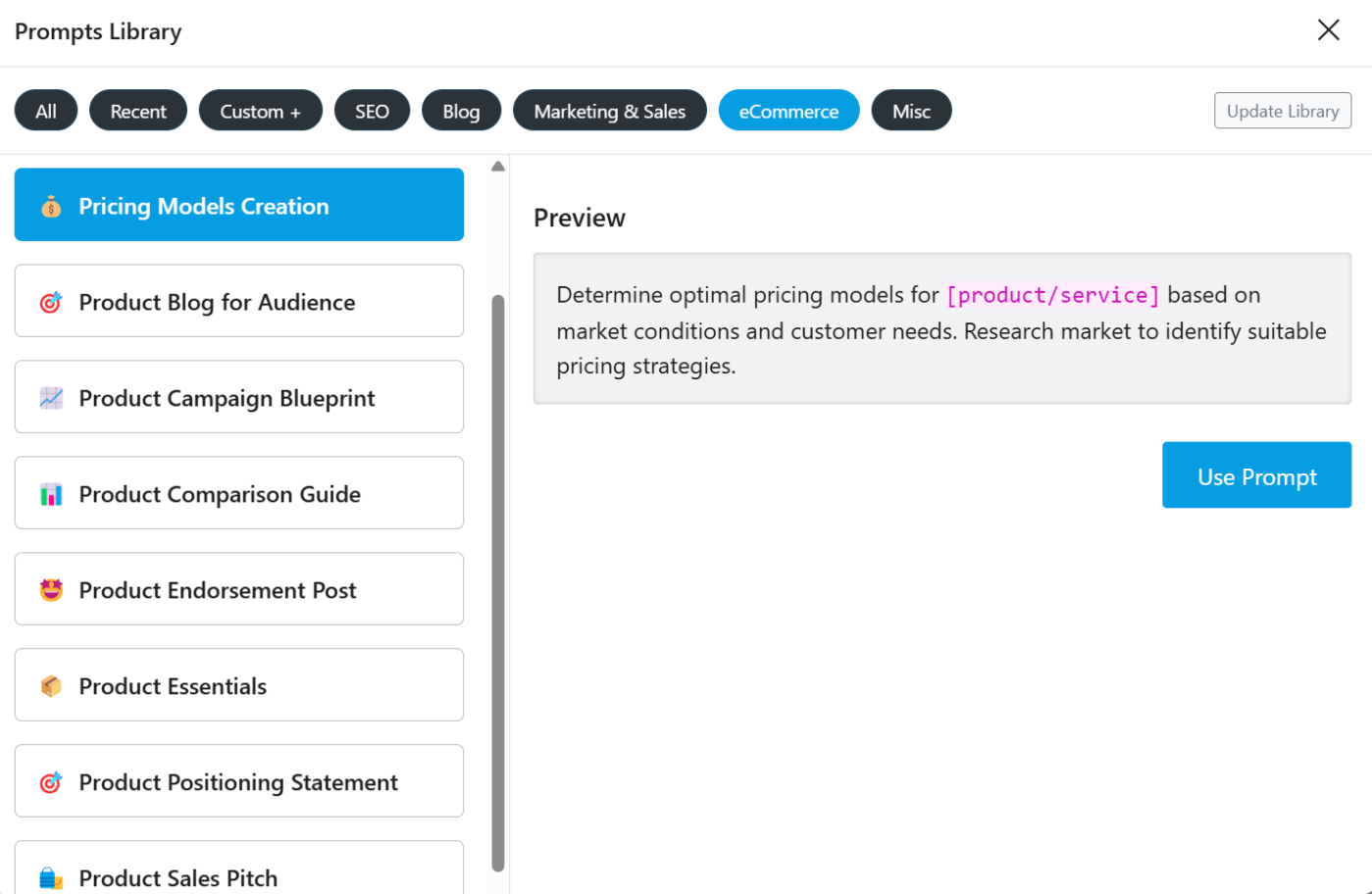Image resolution: width=1372 pixels, height=894 pixels.
Task: Click the chart icon on Product Campaign Blueprint
Action: pos(51,398)
